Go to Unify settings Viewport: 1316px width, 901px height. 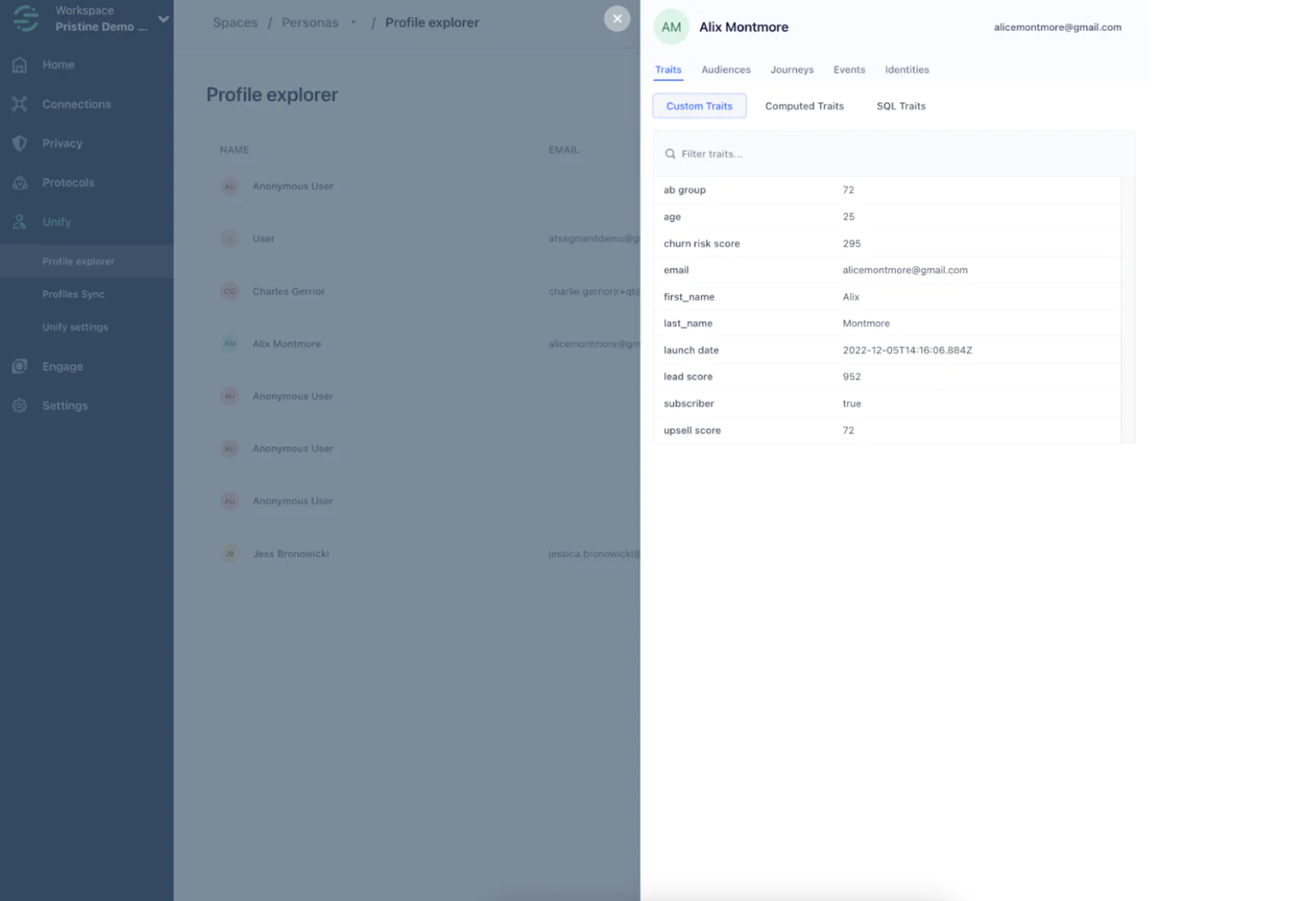75,327
